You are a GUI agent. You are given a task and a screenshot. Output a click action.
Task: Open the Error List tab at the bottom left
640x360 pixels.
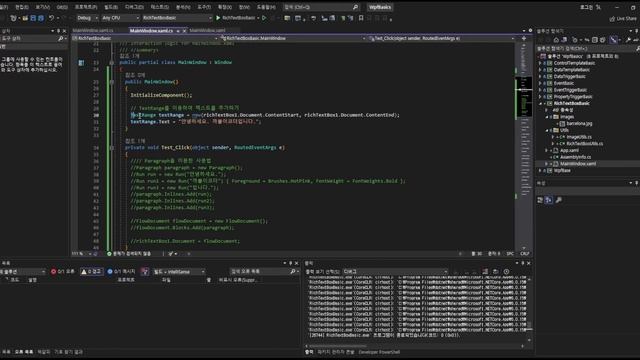pos(24,352)
